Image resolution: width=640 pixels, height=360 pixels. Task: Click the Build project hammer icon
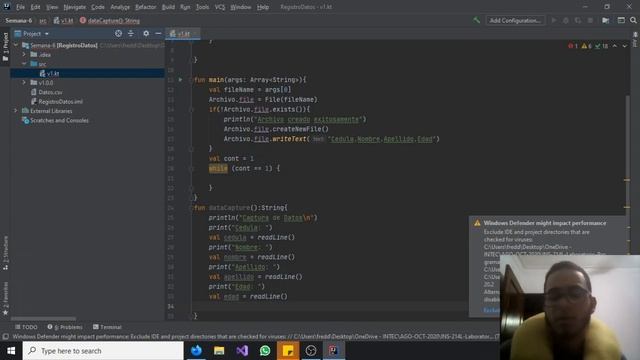click(x=476, y=20)
